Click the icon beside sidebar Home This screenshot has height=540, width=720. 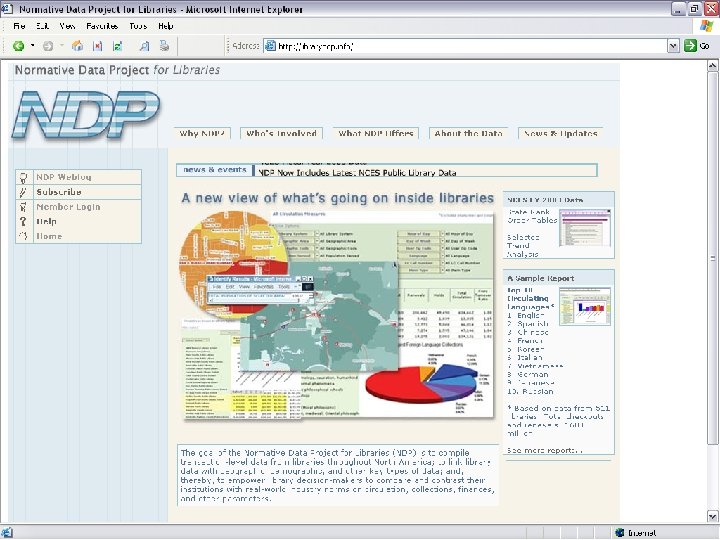24,236
